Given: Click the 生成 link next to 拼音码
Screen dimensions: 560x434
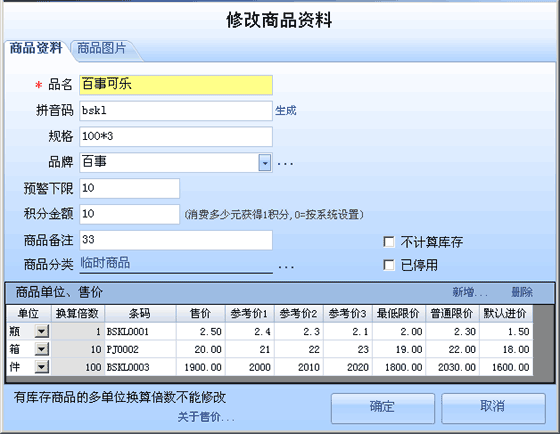Looking at the screenshot, I should [x=286, y=110].
